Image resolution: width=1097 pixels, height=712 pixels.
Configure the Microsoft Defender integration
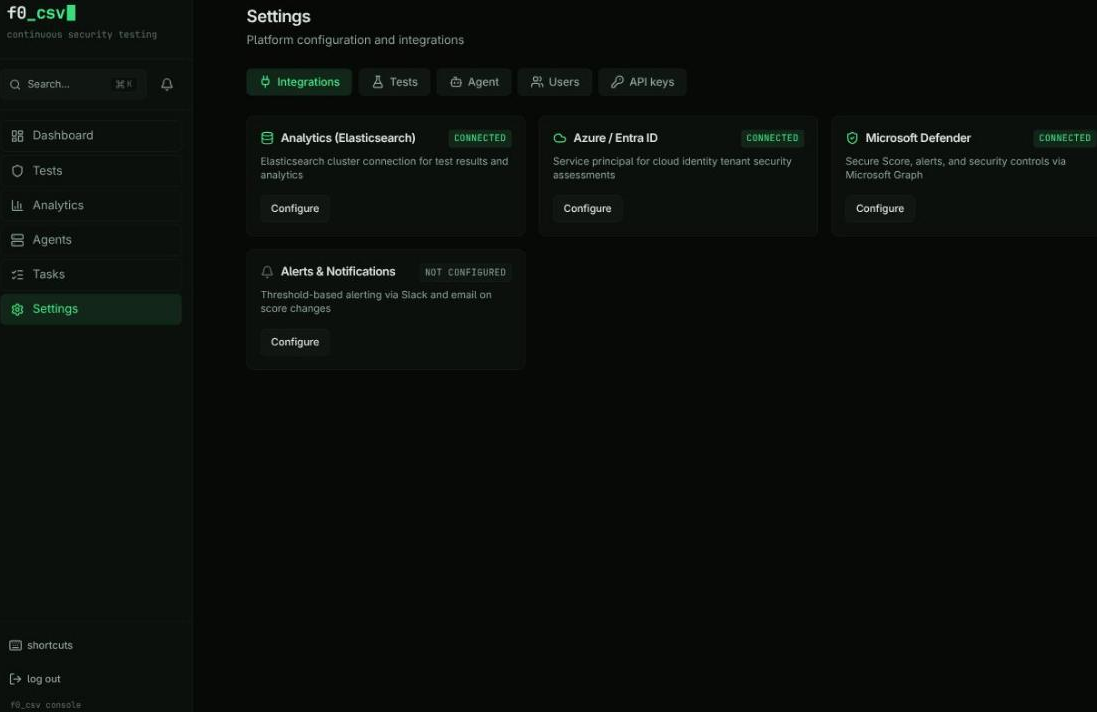pos(880,208)
